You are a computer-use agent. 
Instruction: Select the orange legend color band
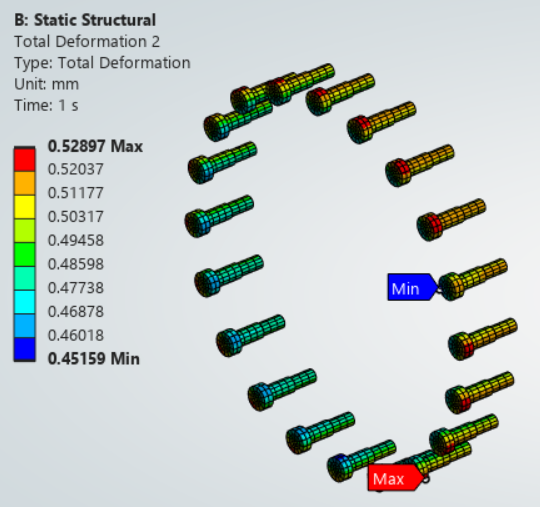coord(24,183)
